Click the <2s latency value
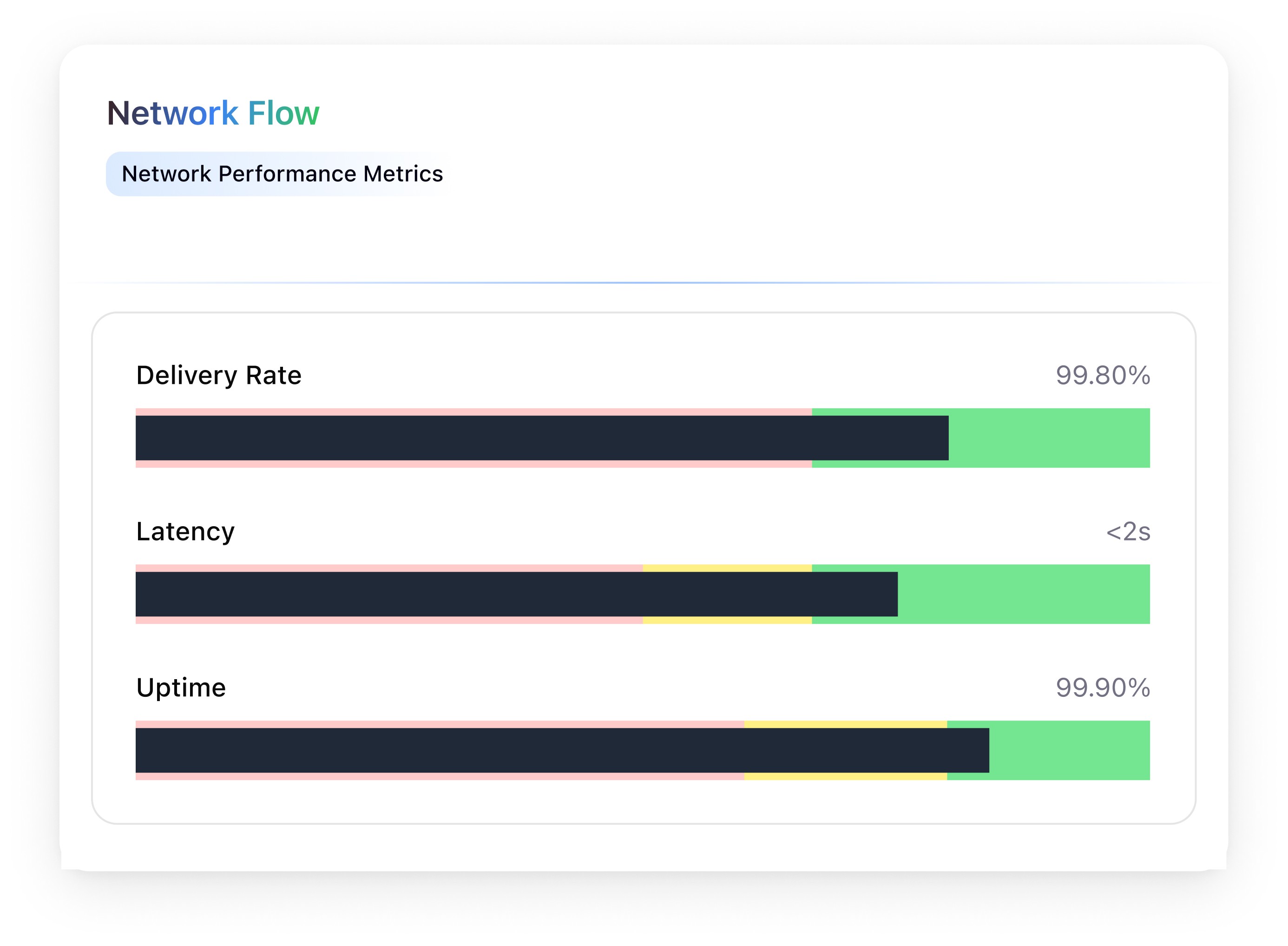 (x=1127, y=532)
